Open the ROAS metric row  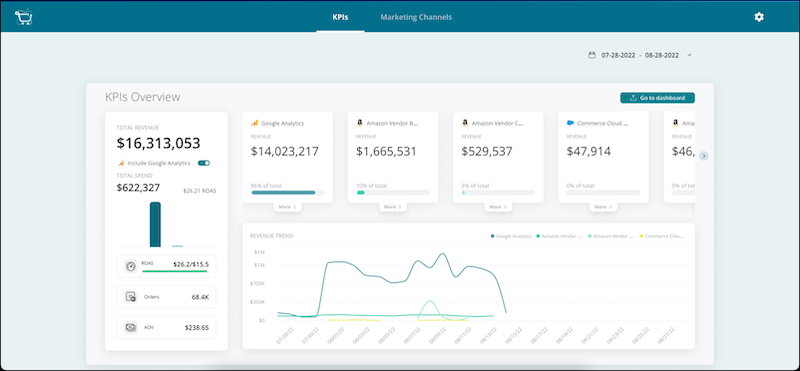tap(166, 266)
